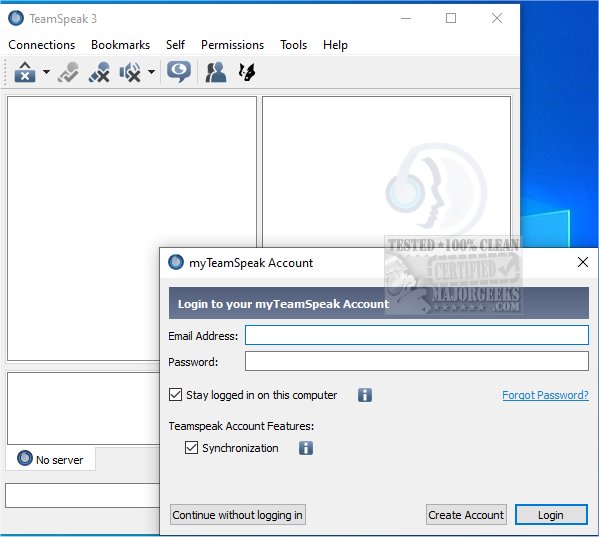
Task: Select the No server tab
Action: (x=50, y=459)
